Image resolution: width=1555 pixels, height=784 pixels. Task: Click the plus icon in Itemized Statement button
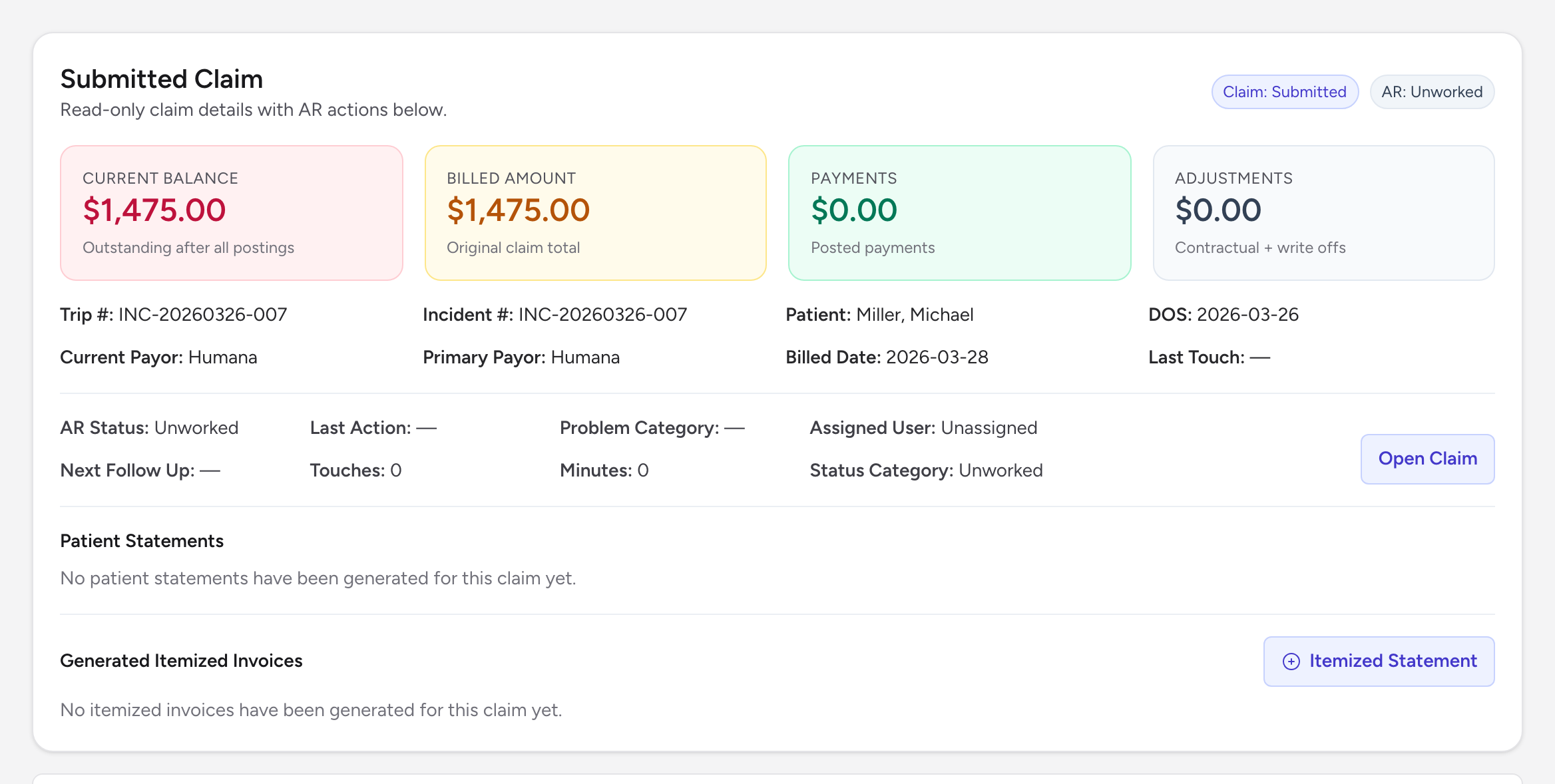click(1291, 662)
